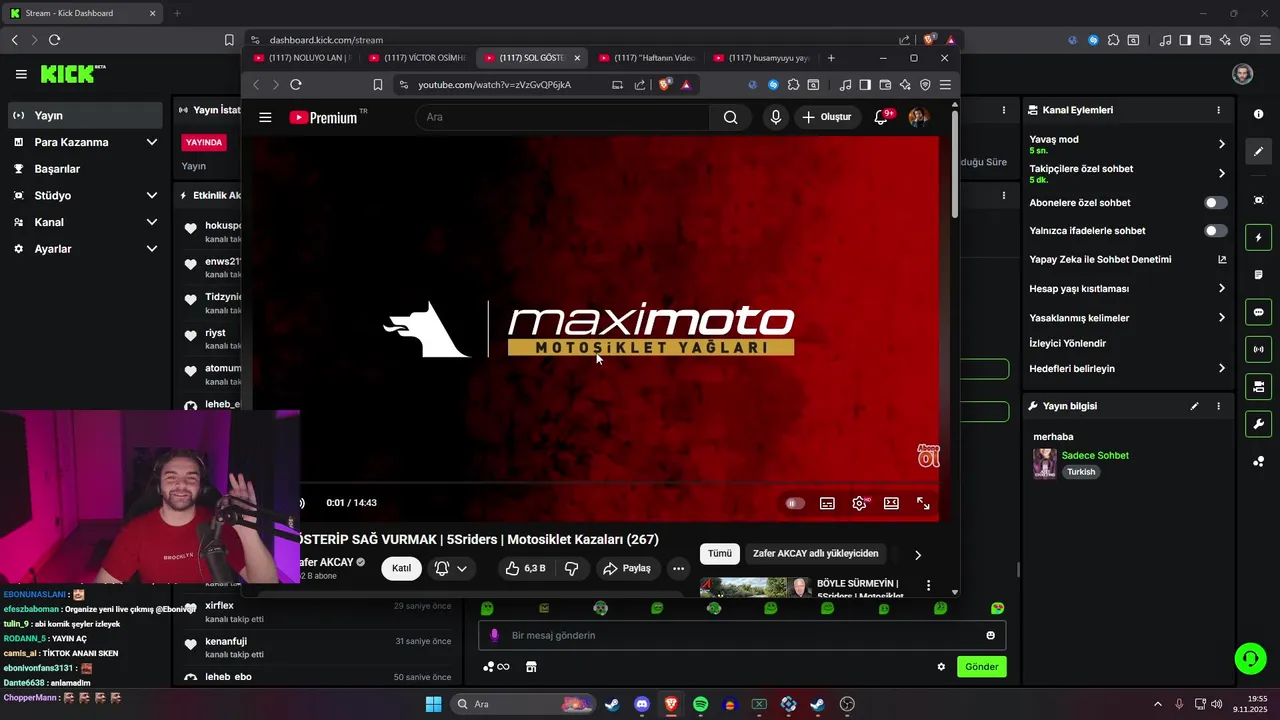The width and height of the screenshot is (1280, 720).
Task: Open the Windows Start menu
Action: pyautogui.click(x=433, y=704)
